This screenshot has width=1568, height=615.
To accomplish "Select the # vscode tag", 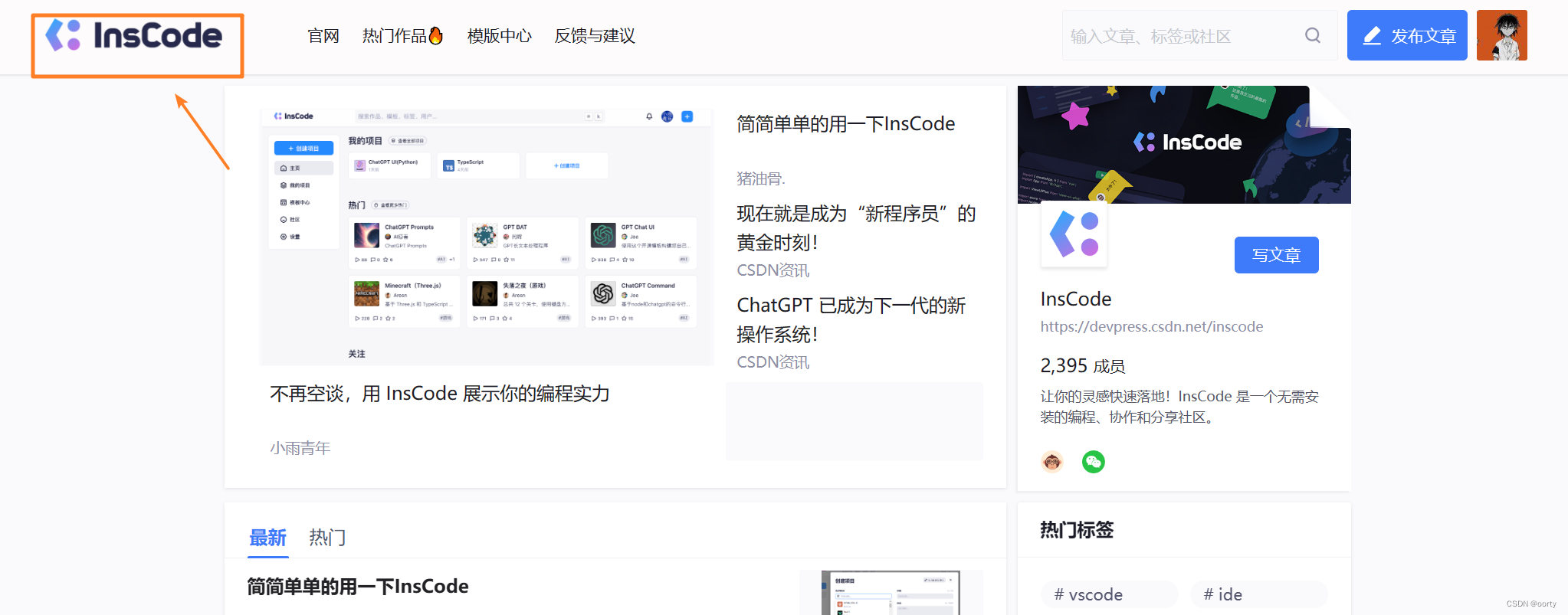I will point(1109,594).
